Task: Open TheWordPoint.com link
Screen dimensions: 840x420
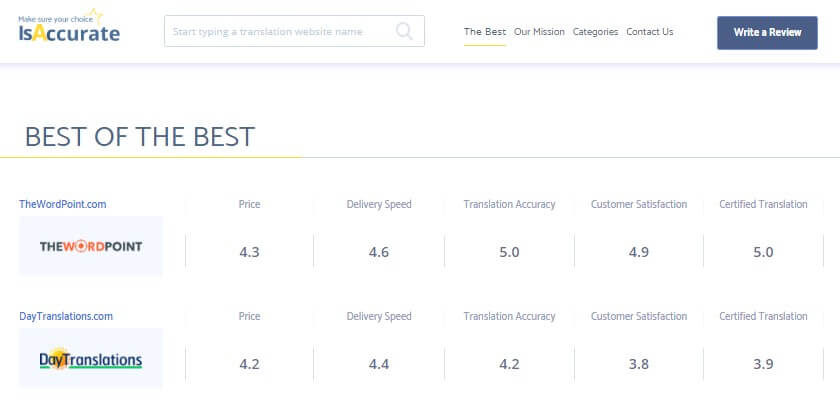Action: click(x=63, y=204)
